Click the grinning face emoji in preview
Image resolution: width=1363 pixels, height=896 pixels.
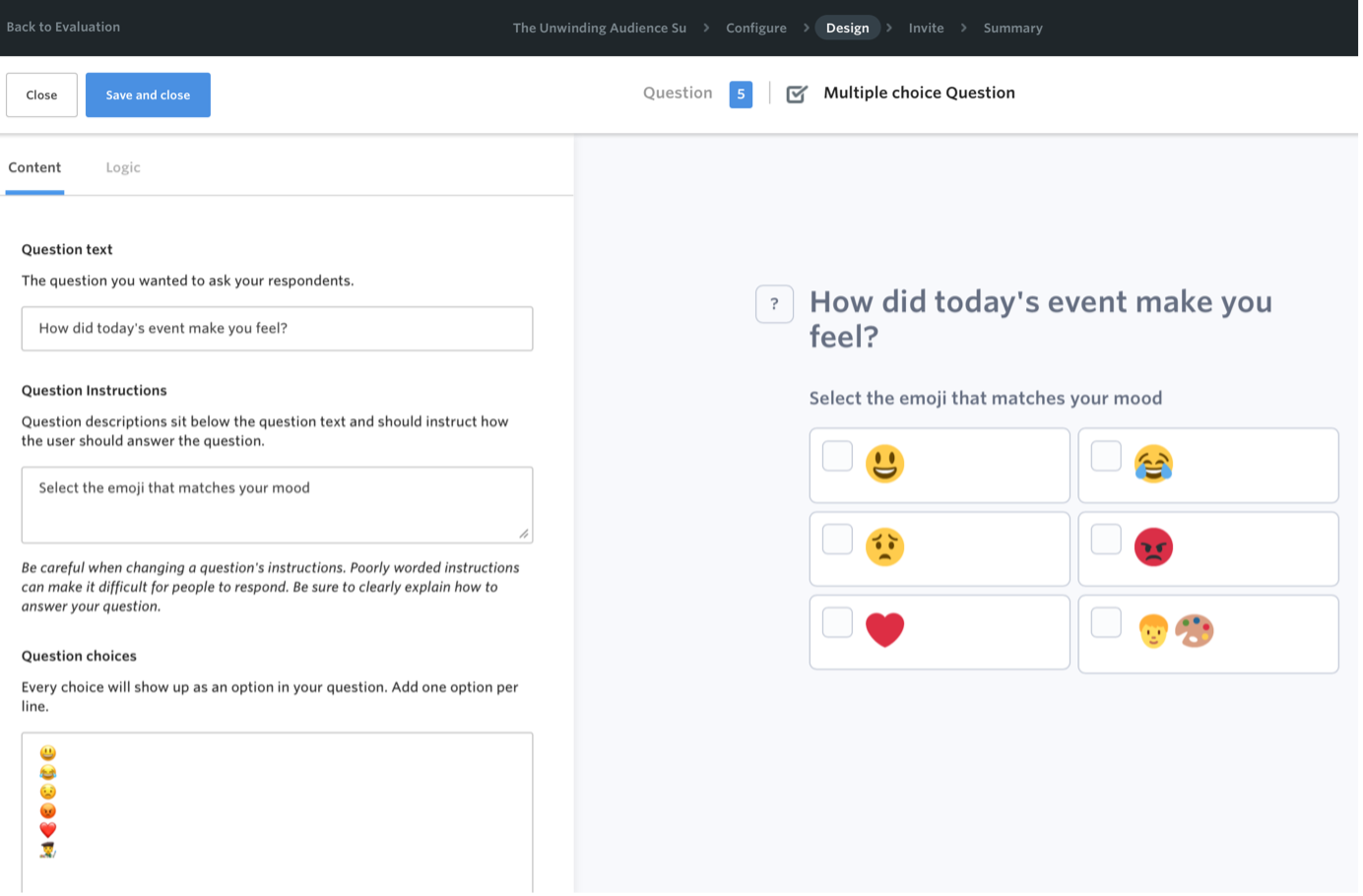click(x=884, y=464)
